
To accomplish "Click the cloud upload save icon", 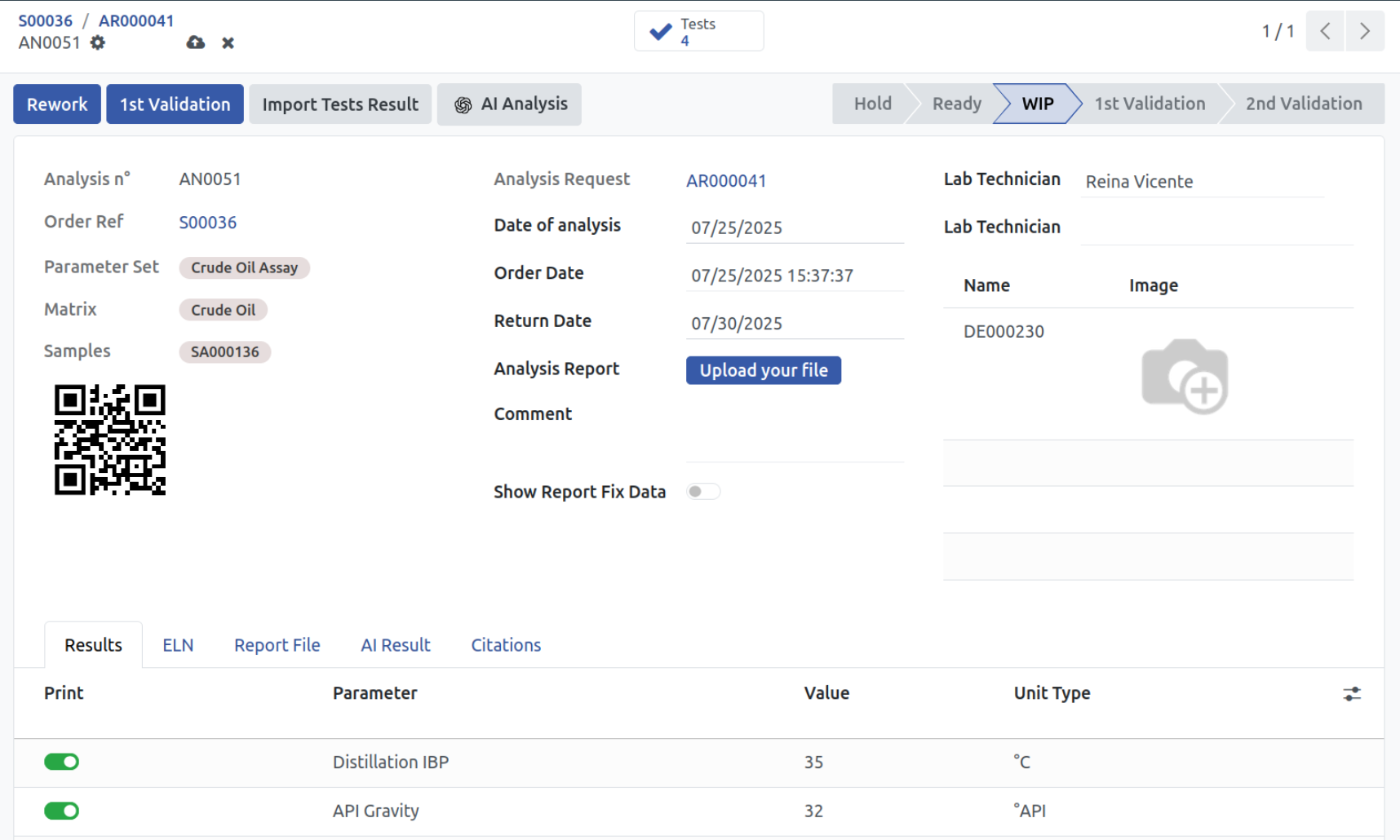I will pos(195,42).
